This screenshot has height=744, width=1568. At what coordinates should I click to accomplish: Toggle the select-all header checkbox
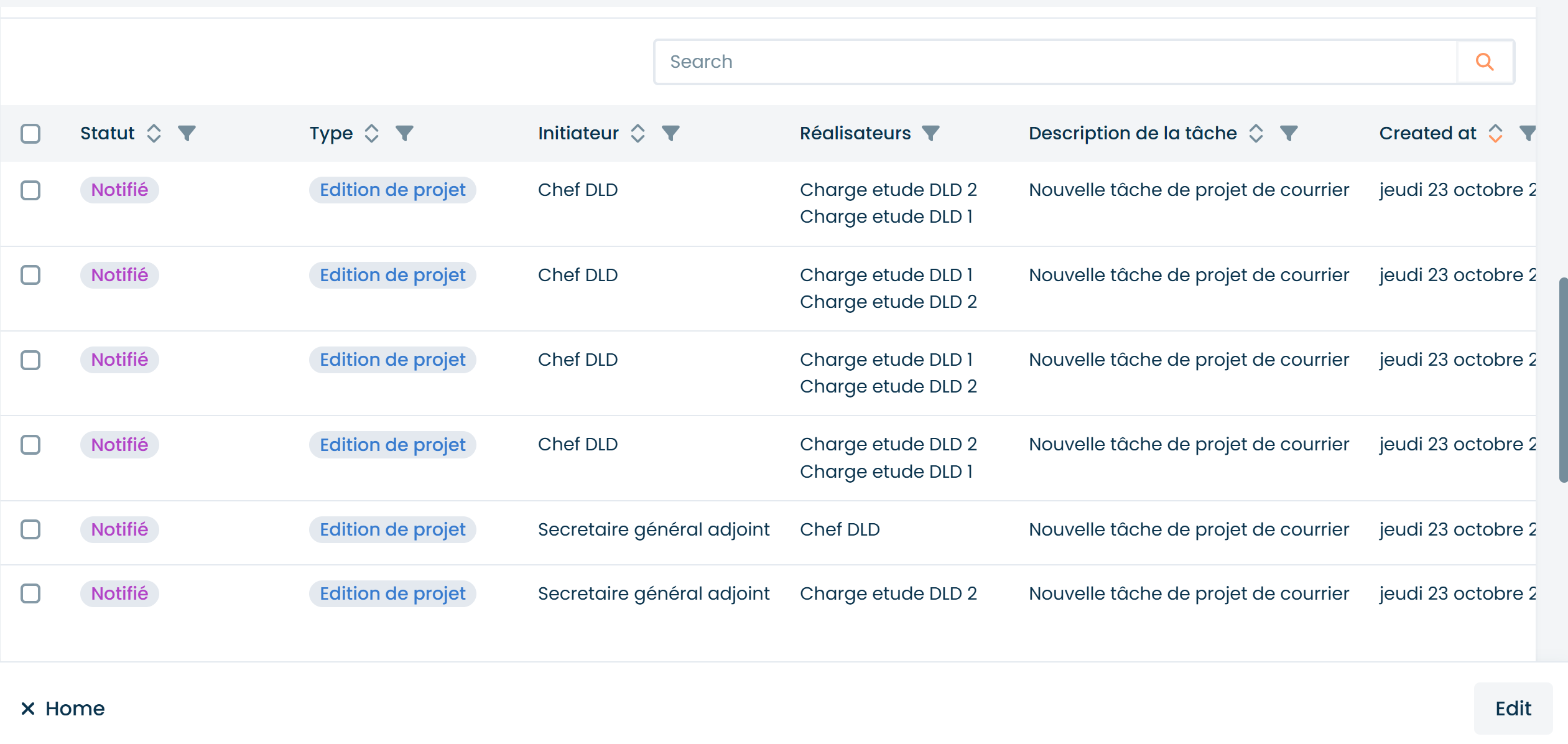tap(30, 134)
